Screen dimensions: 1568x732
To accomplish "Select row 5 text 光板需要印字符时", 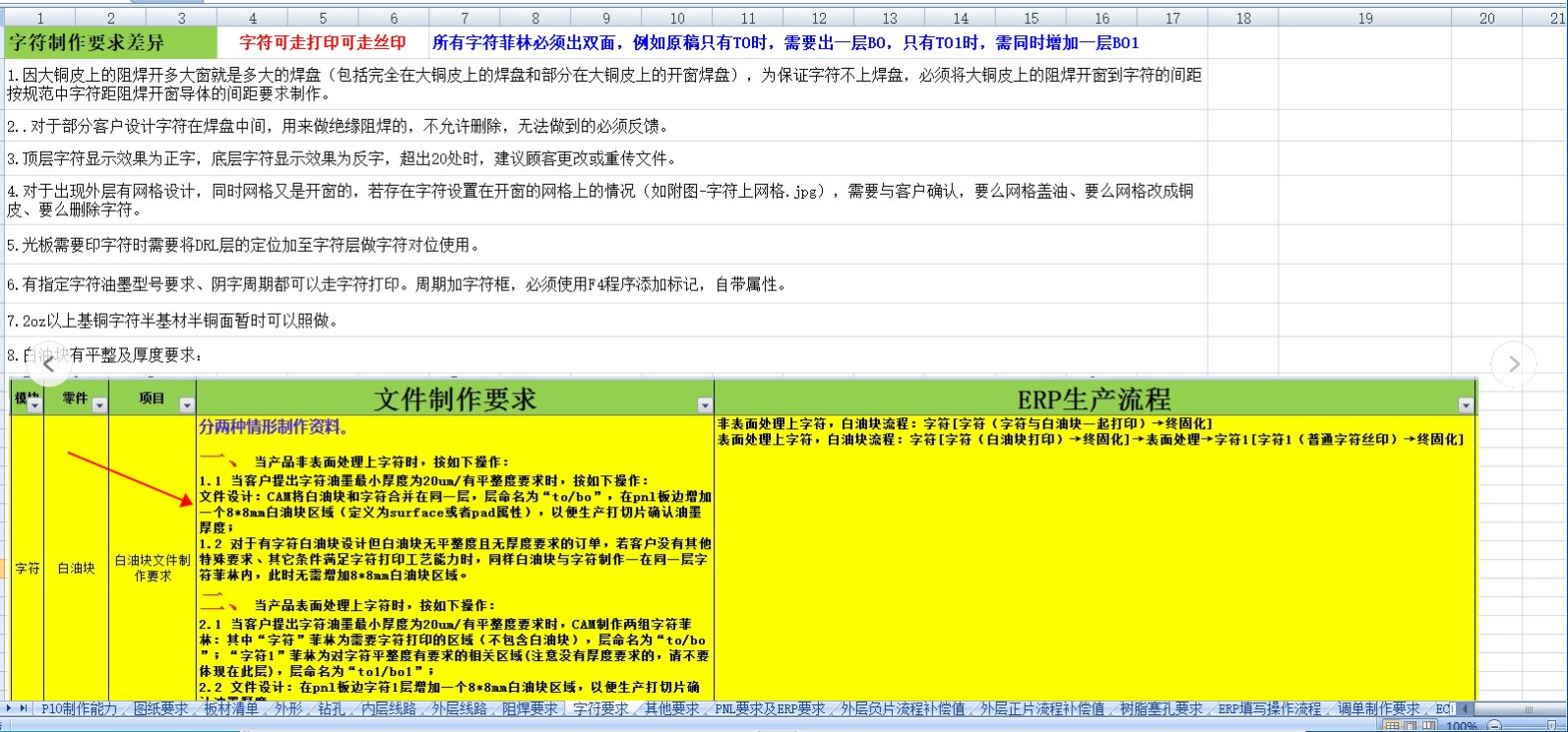I will [x=243, y=245].
